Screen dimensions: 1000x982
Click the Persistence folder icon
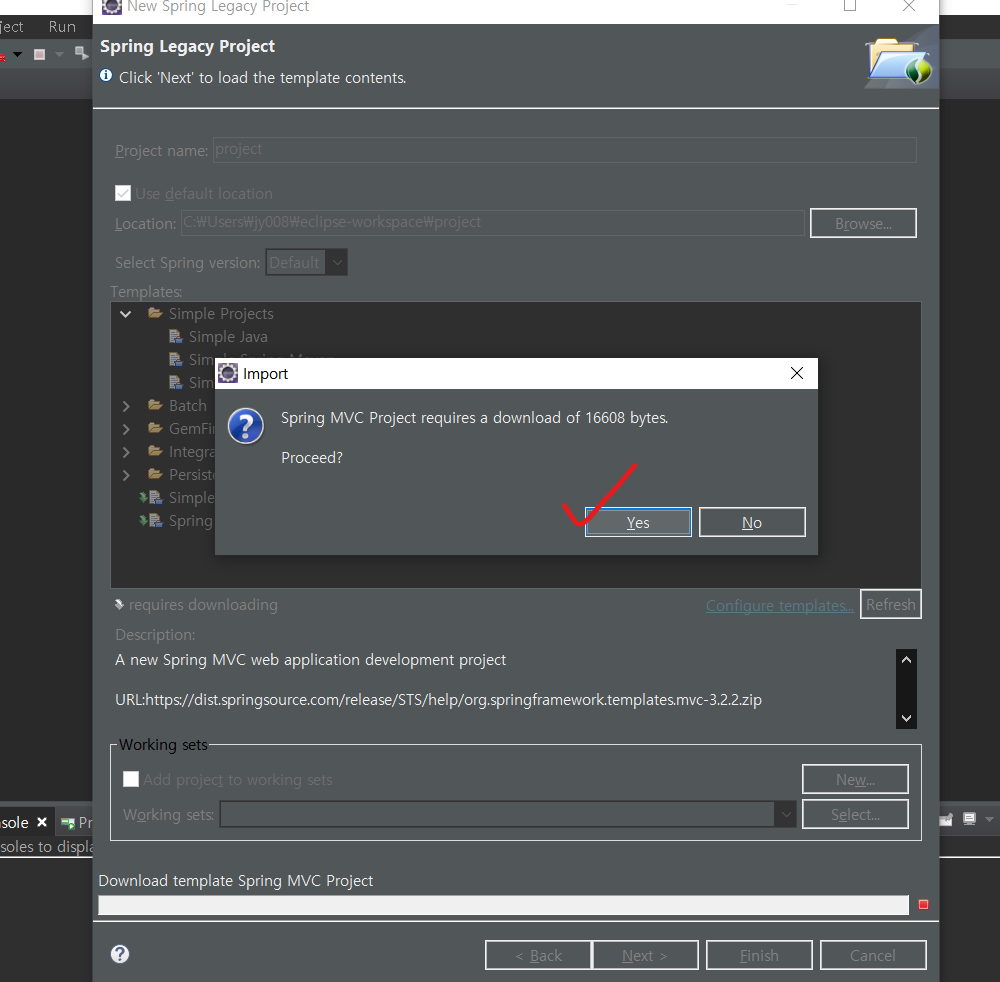155,474
